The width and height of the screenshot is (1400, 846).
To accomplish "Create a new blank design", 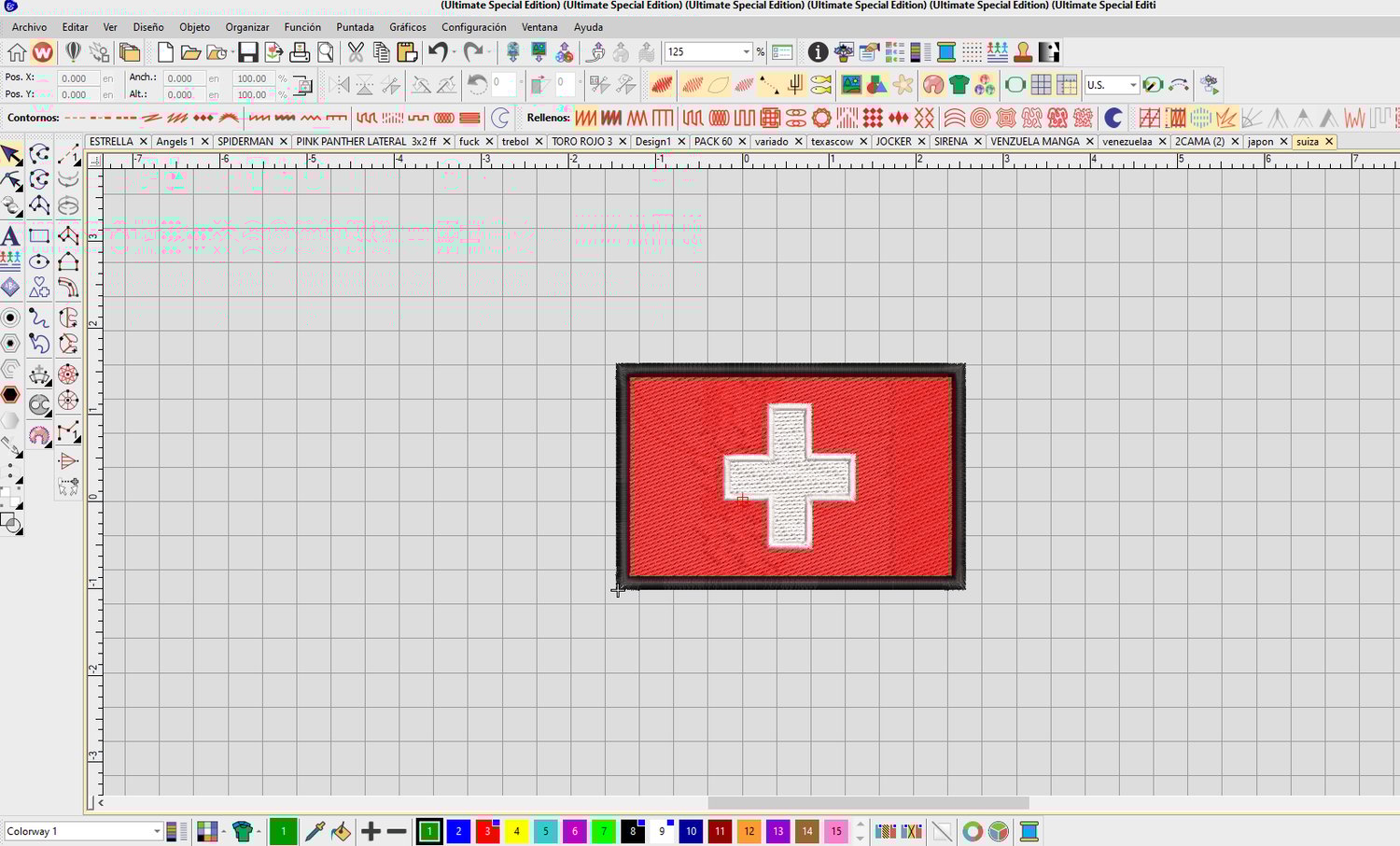I will pos(164,52).
